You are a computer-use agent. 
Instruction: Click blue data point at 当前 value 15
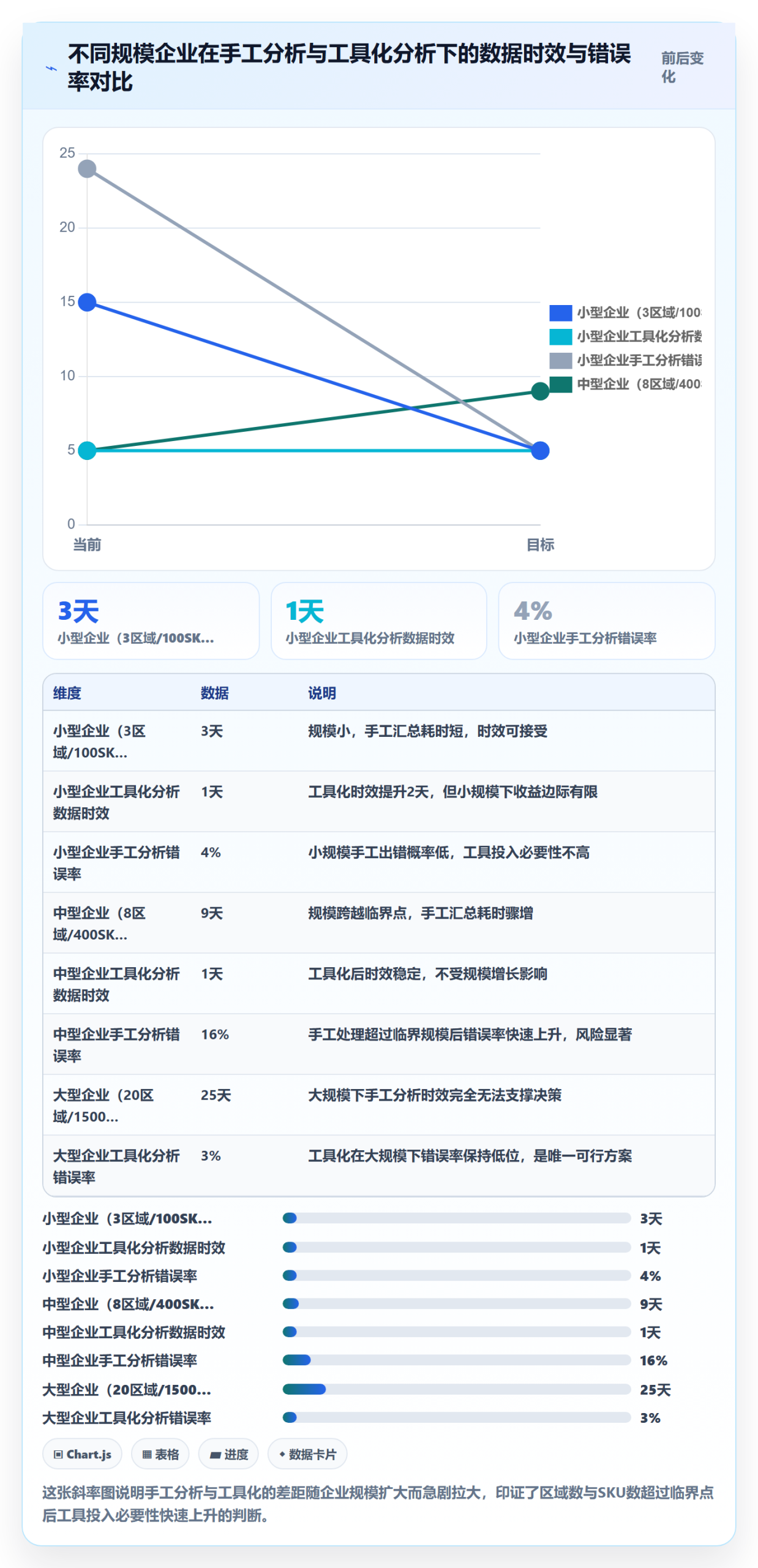[88, 302]
